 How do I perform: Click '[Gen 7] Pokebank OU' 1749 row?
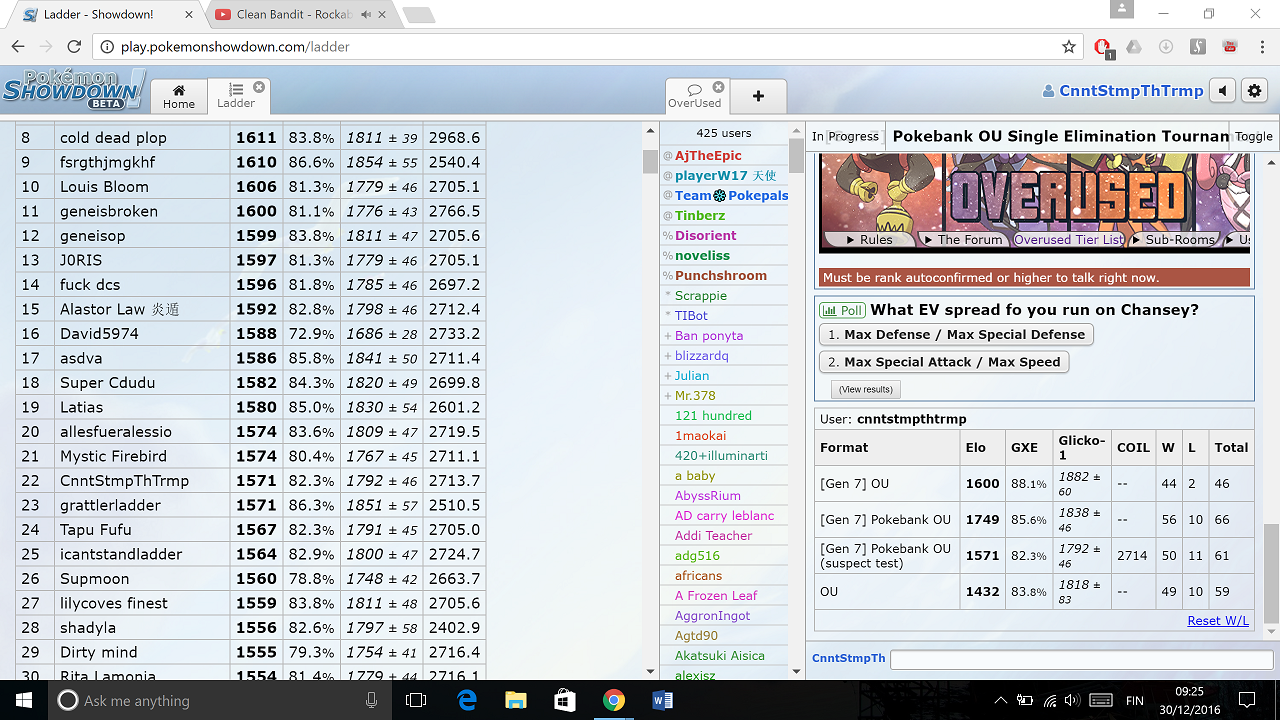[x=1034, y=520]
